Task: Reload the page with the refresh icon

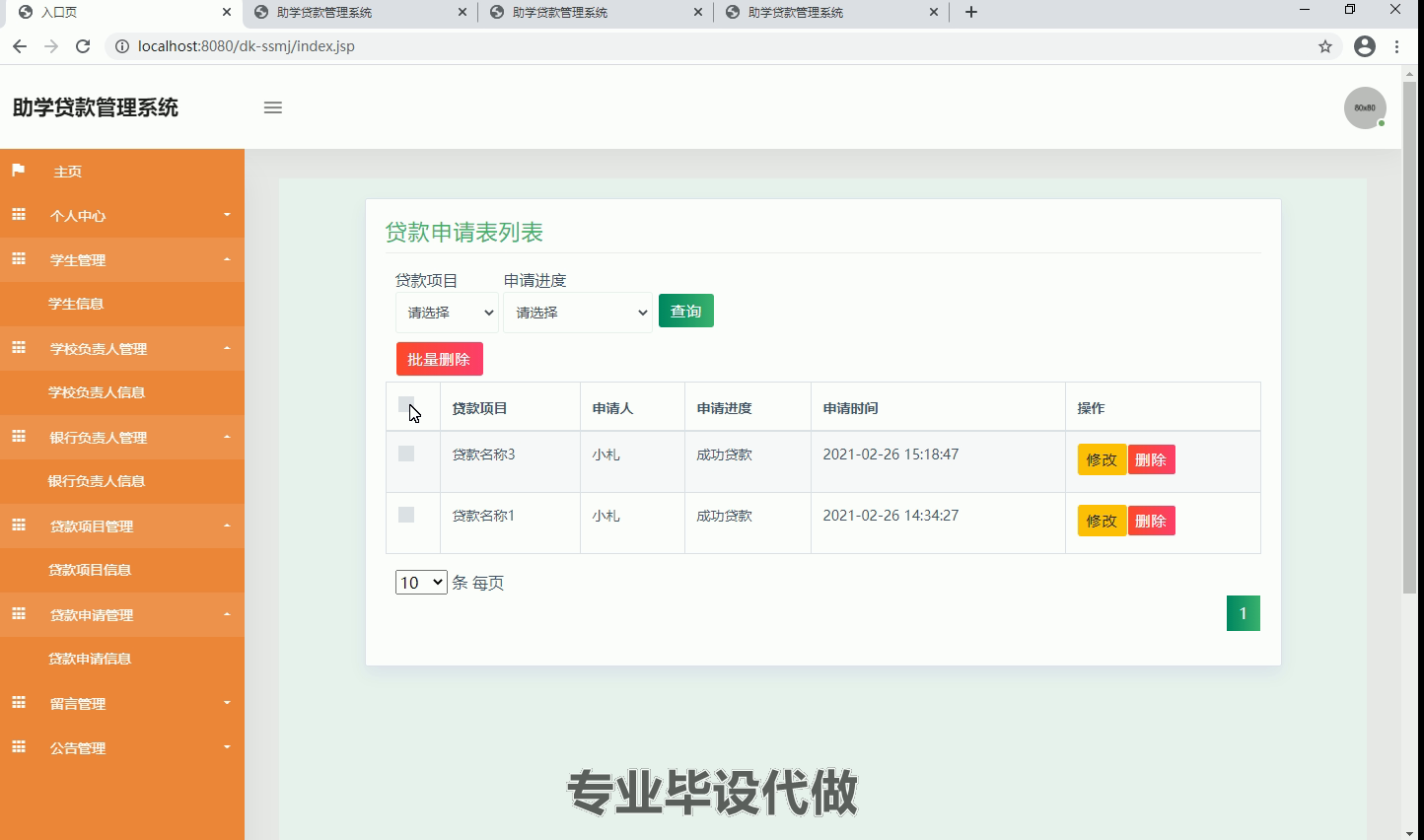Action: tap(83, 46)
